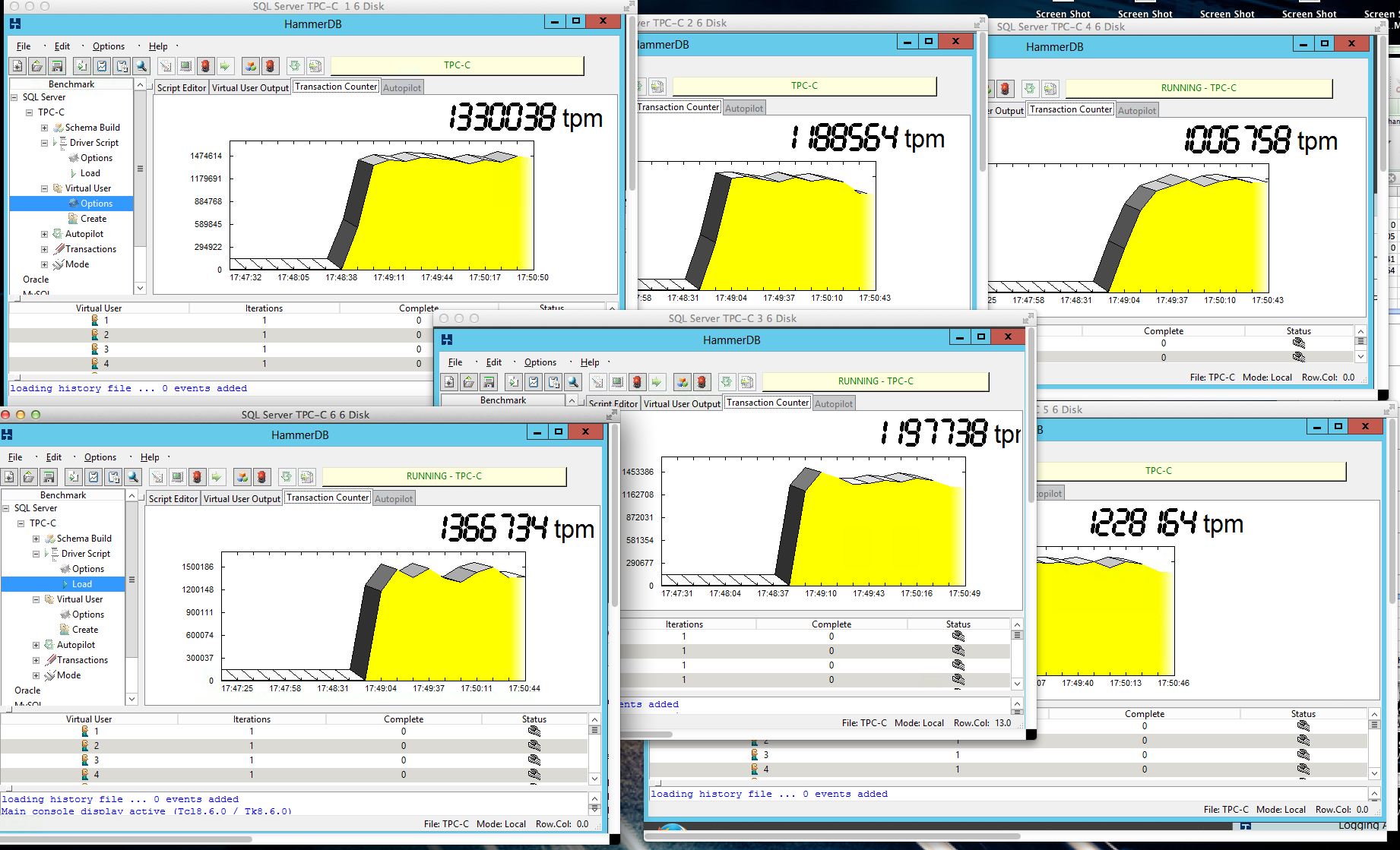
Task: Select Transaction Counter tab in TPC-C 4 window
Action: tap(1071, 109)
